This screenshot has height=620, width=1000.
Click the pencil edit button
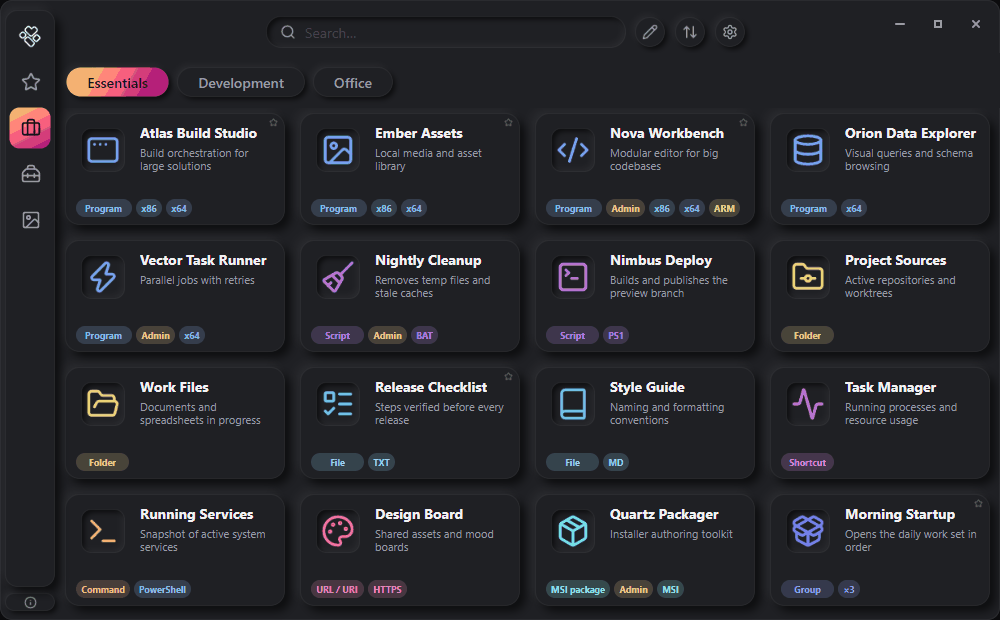[x=650, y=32]
